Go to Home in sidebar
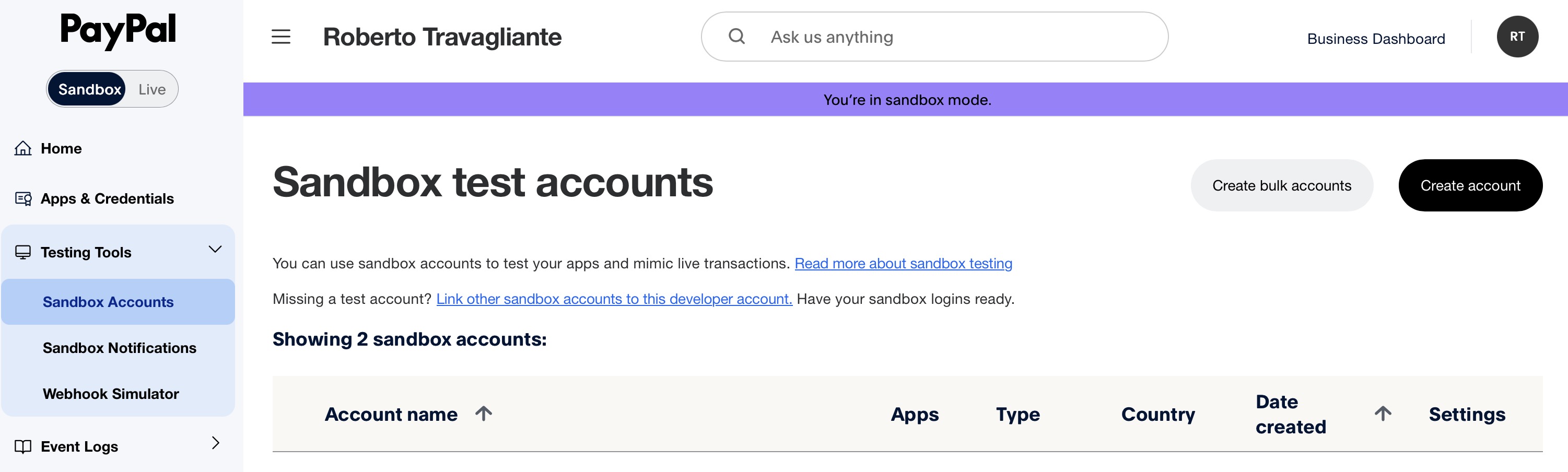1568x472 pixels. (x=61, y=148)
